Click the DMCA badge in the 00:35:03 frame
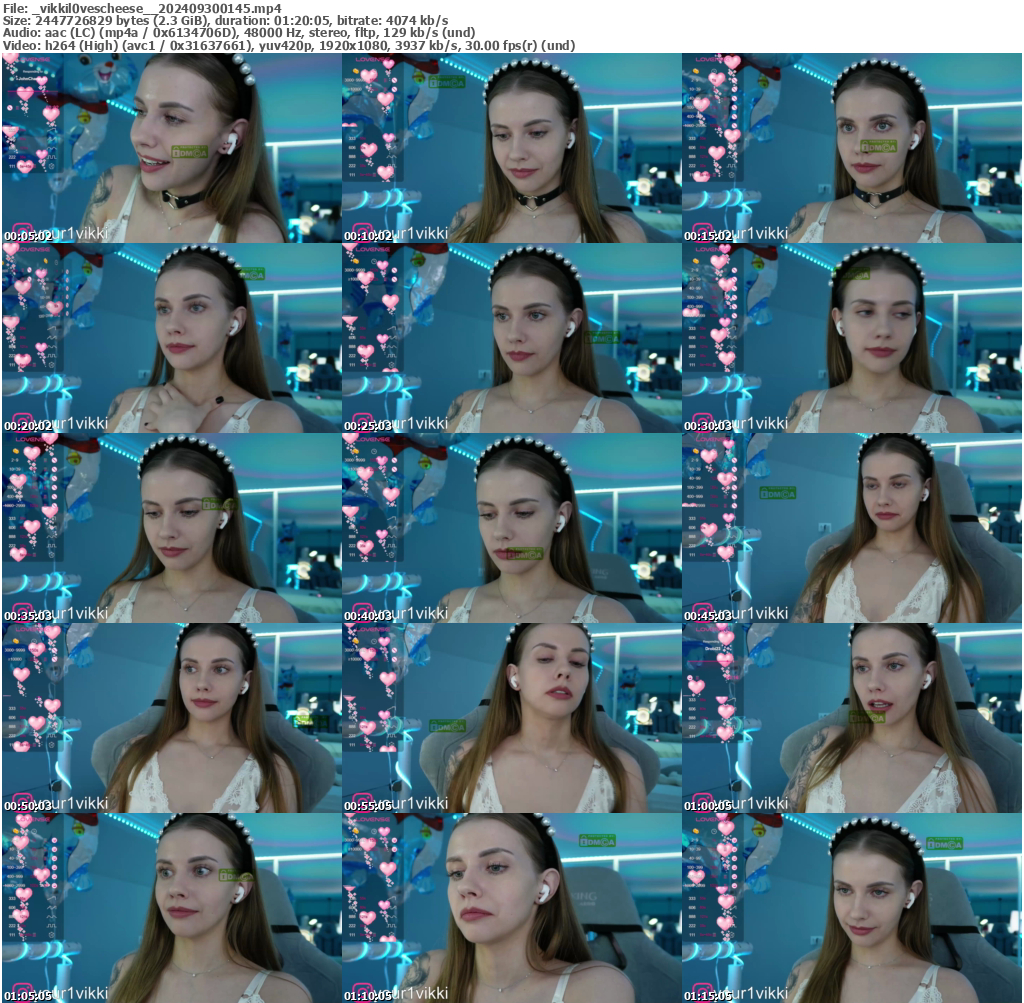Image resolution: width=1024 pixels, height=1003 pixels. click(x=217, y=505)
